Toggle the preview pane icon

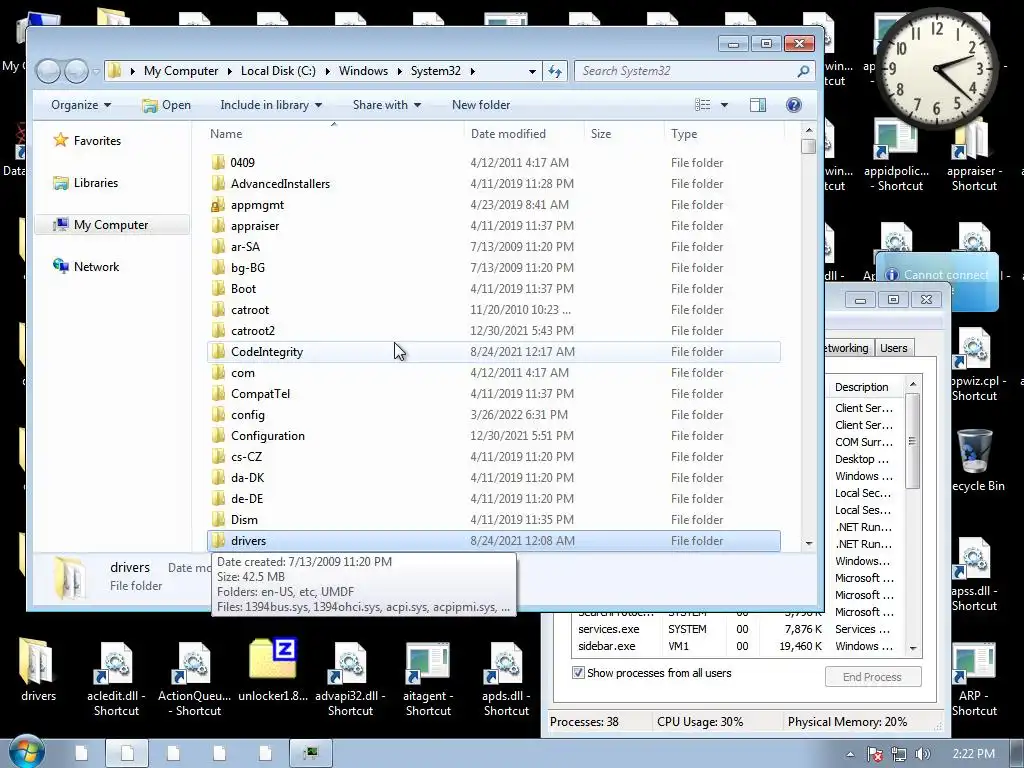[x=758, y=104]
